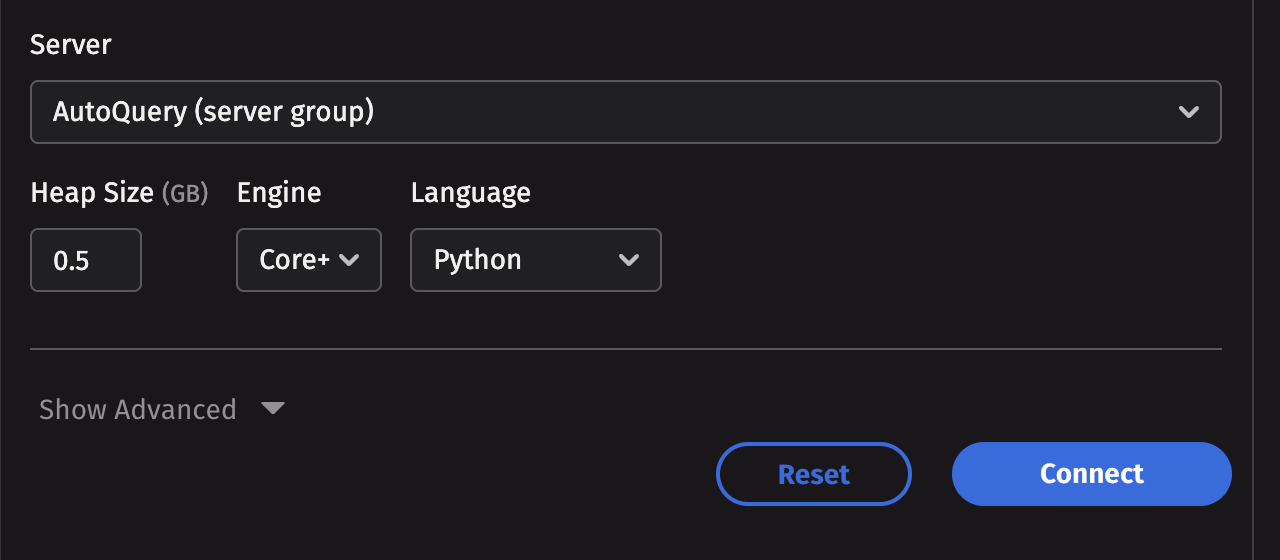1280x560 pixels.
Task: Click the chevron in the Python selector
Action: pyautogui.click(x=629, y=260)
